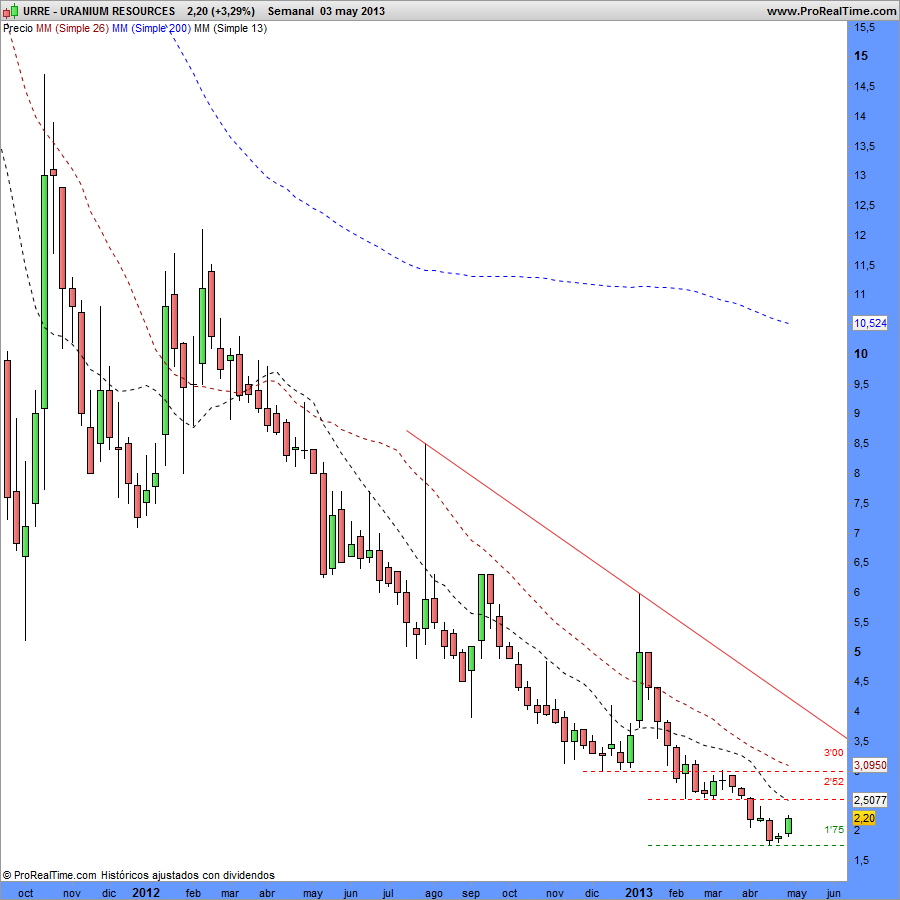Screen dimensions: 900x900
Task: Click the 10 price label on scale
Action: [861, 354]
